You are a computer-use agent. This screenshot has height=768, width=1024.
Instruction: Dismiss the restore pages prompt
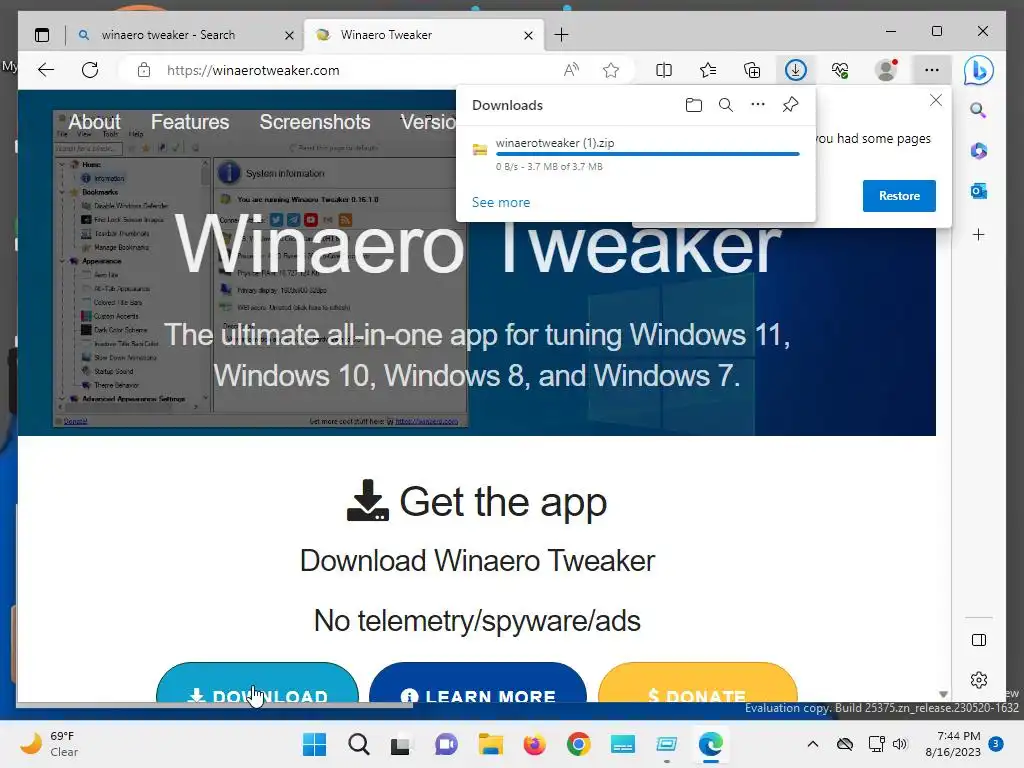click(936, 100)
